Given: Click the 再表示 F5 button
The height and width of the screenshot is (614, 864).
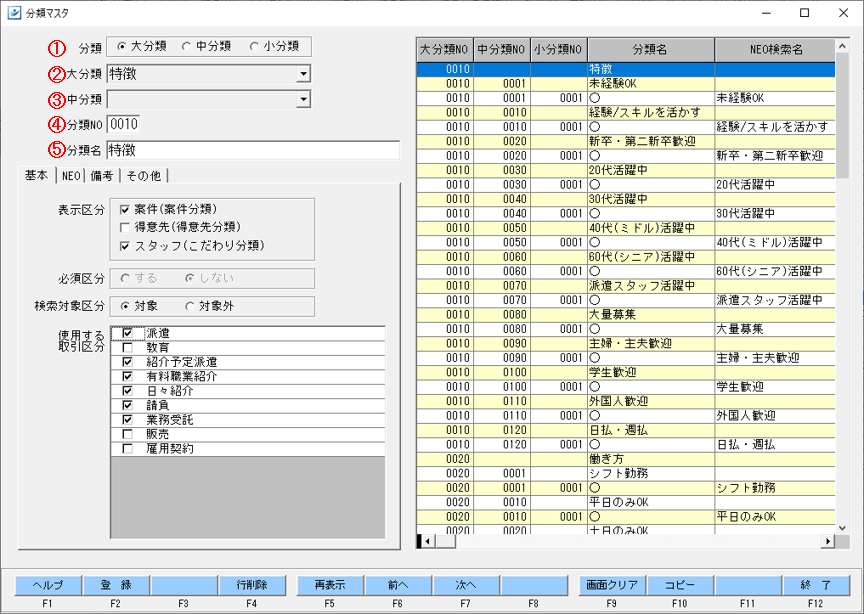Looking at the screenshot, I should click(x=330, y=585).
